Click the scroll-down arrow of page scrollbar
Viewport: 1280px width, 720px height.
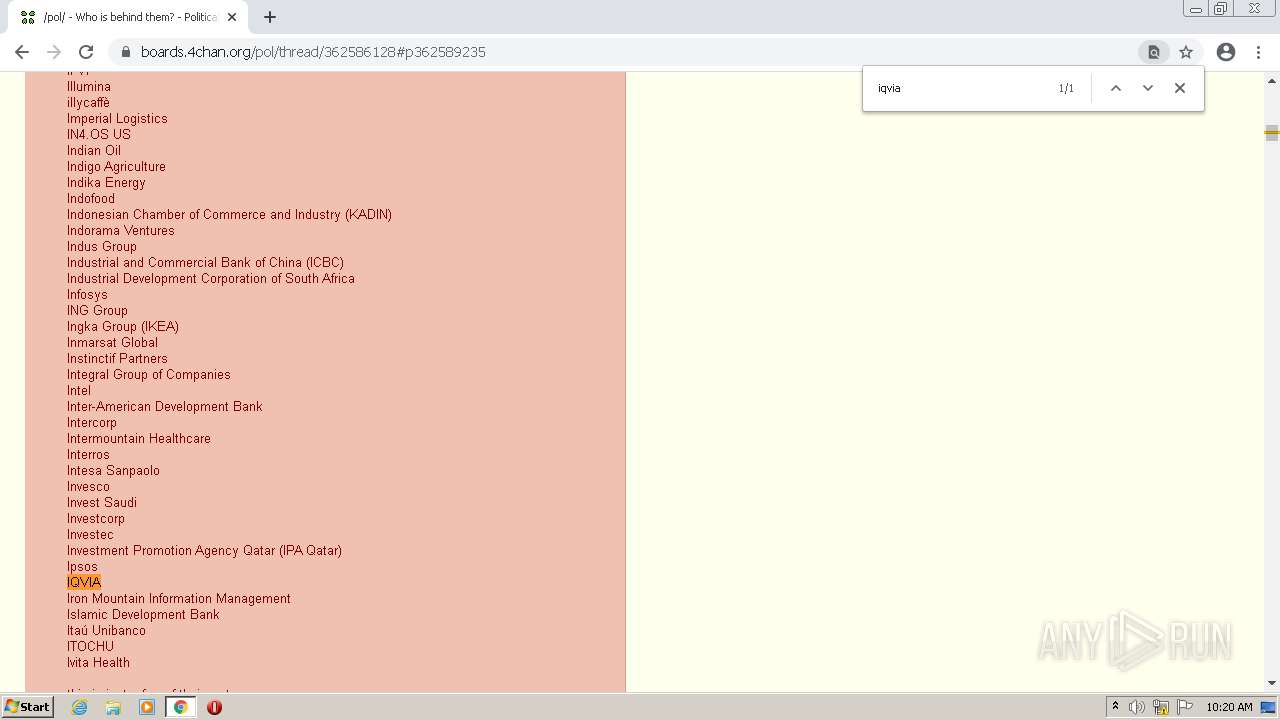[1272, 683]
